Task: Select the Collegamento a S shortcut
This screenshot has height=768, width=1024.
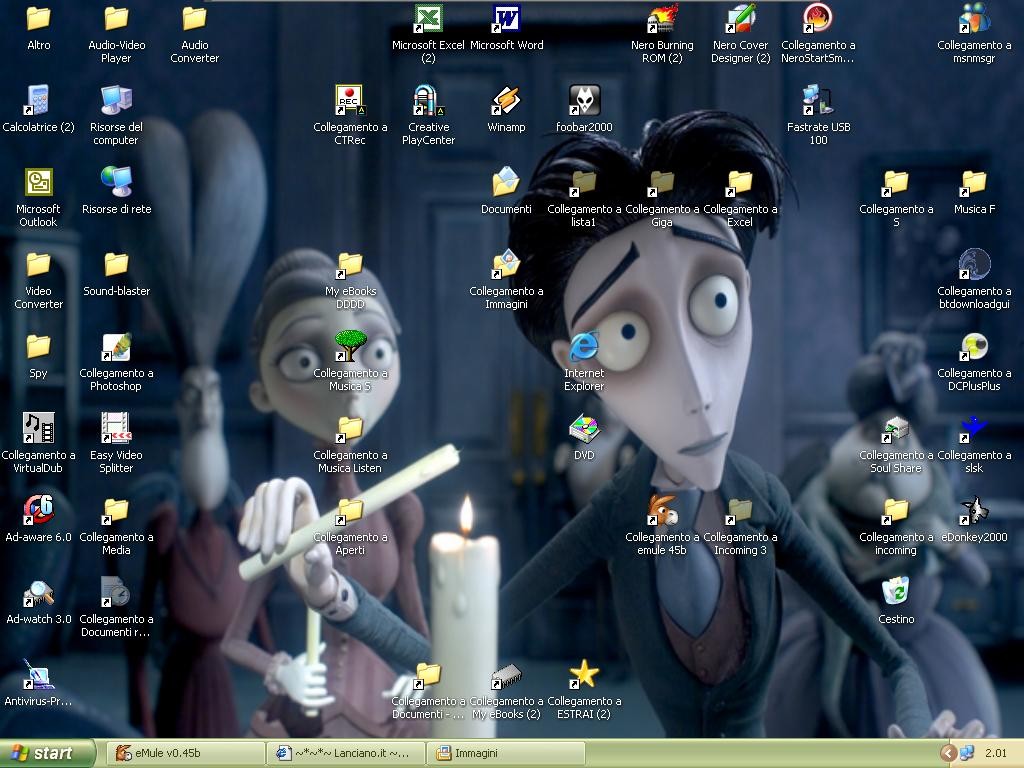Action: [x=896, y=183]
